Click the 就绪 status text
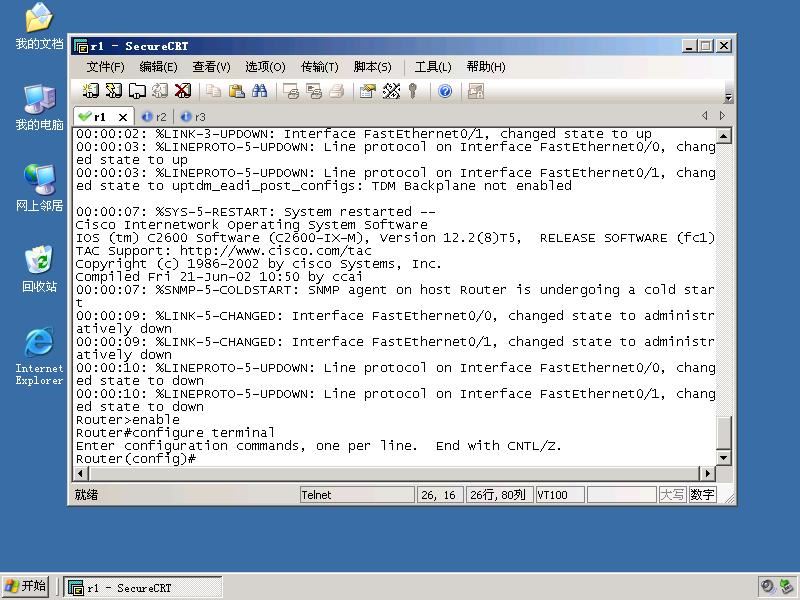The width and height of the screenshot is (800, 600). tap(86, 495)
